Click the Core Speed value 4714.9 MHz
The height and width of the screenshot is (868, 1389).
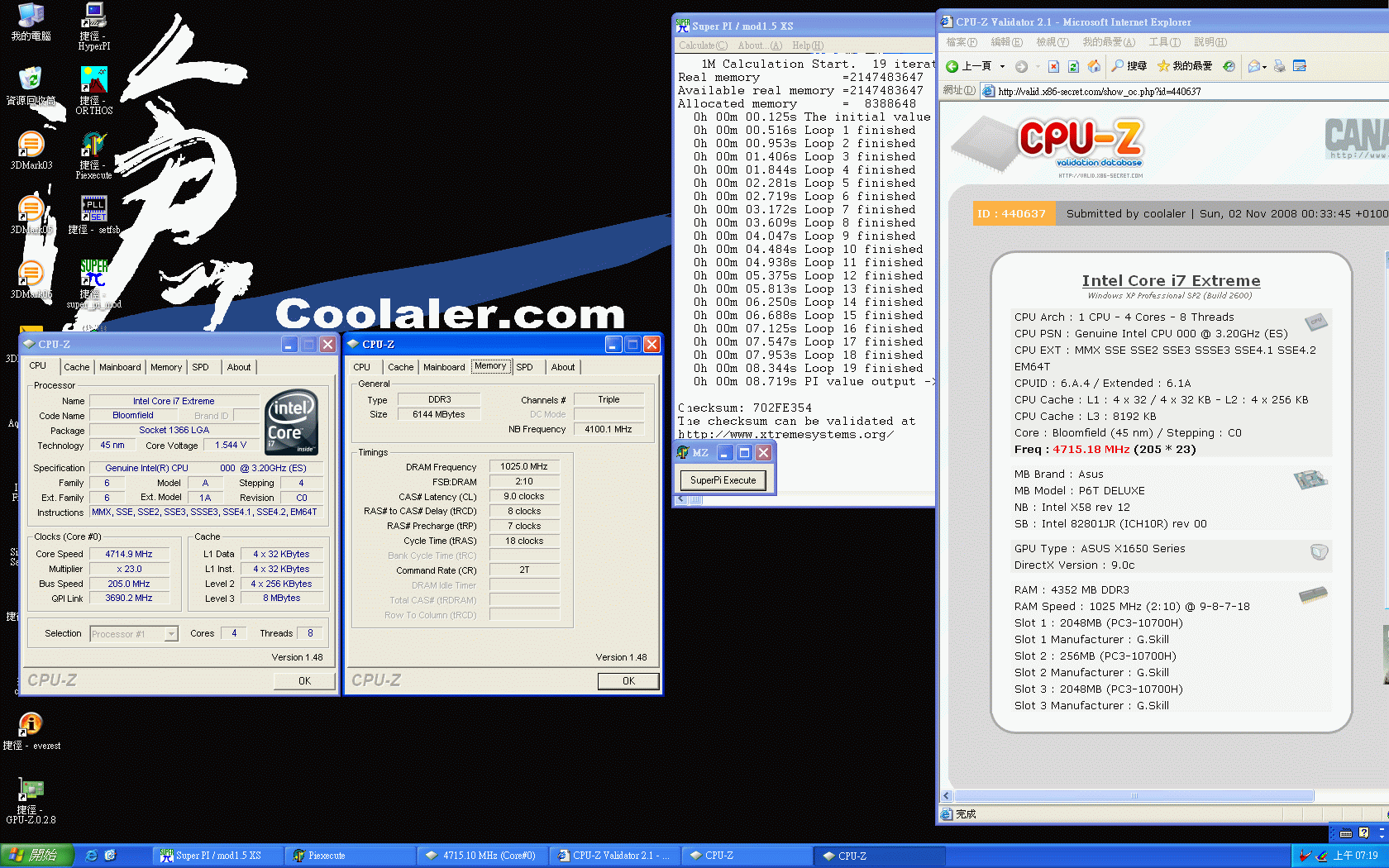click(129, 554)
